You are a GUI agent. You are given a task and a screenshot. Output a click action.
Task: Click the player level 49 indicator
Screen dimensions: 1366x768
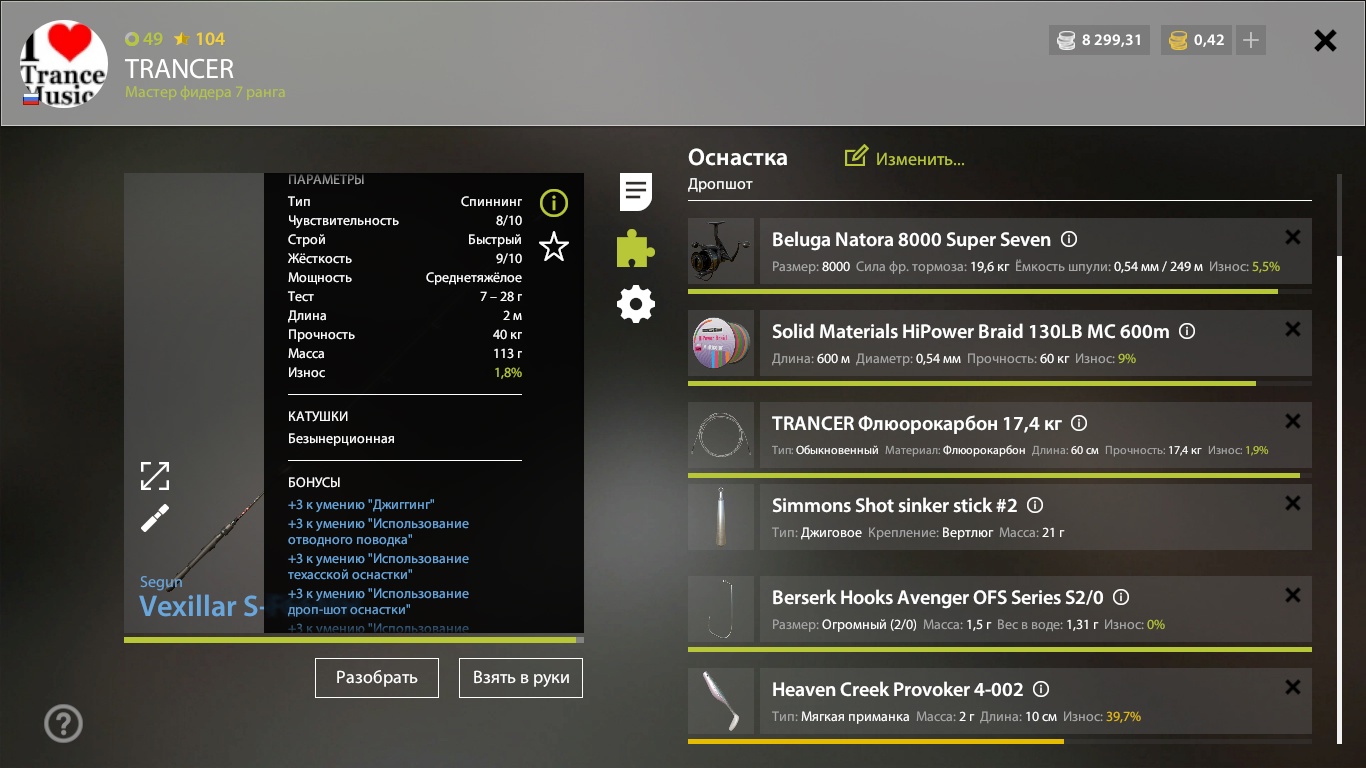(144, 39)
